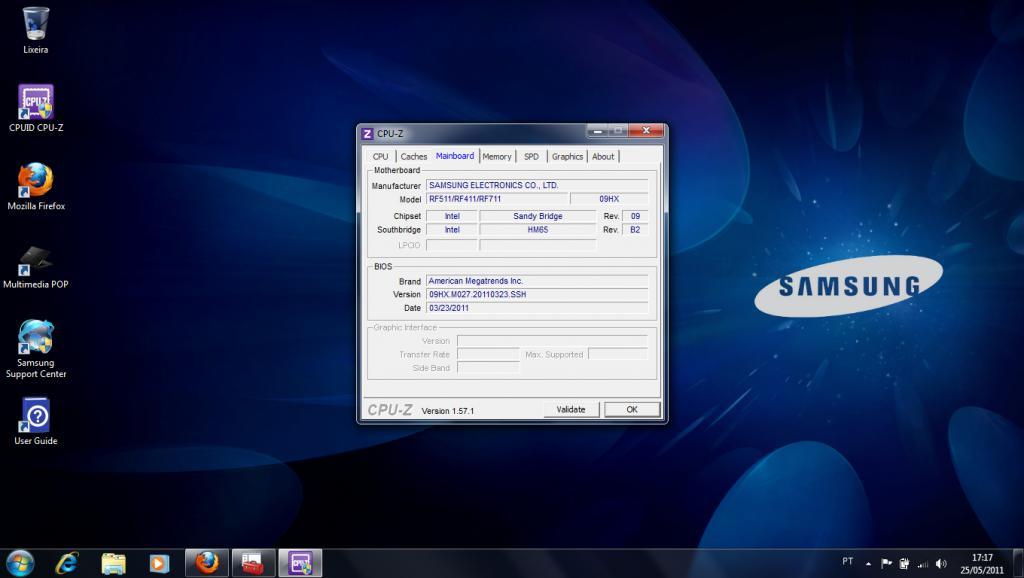Click the Show Desktop strip

pos(1017,563)
